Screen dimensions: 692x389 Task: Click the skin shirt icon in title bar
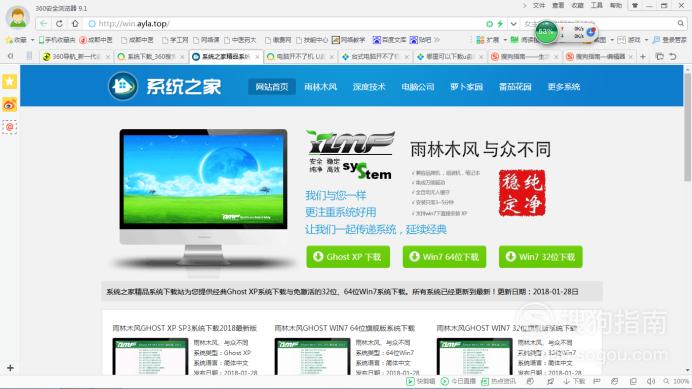pos(635,5)
